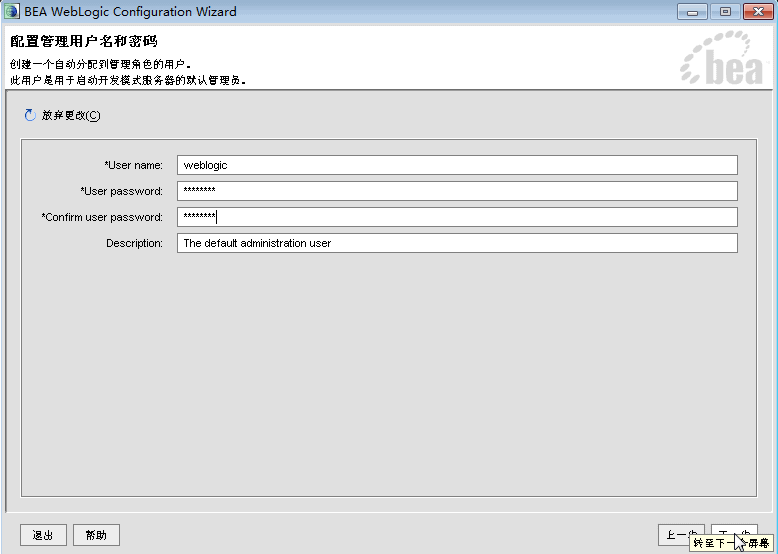Image resolution: width=778 pixels, height=554 pixels.
Task: Click the wizard globe icon in title bar
Action: 12,11
